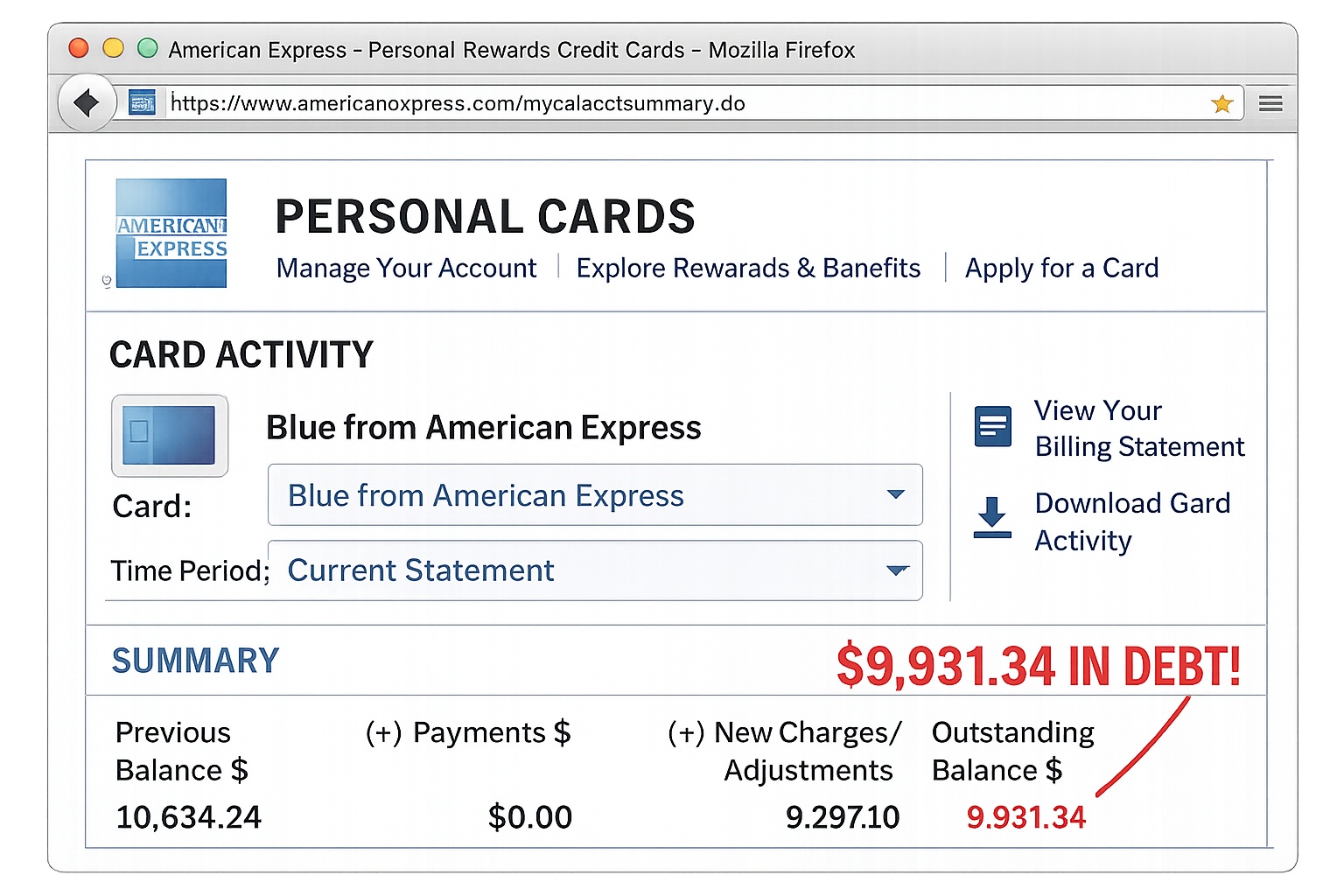Select Apply for a Card

(x=1061, y=268)
